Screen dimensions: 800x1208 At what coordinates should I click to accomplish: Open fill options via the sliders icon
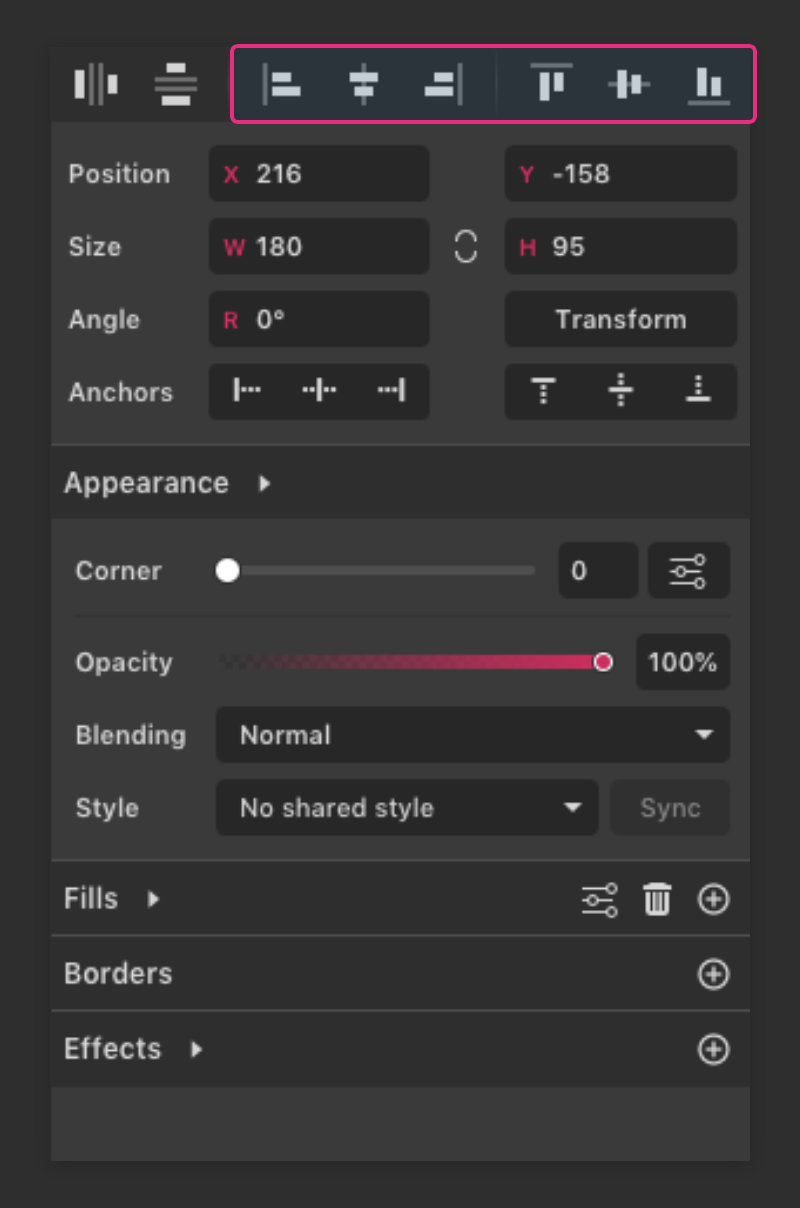pos(598,899)
